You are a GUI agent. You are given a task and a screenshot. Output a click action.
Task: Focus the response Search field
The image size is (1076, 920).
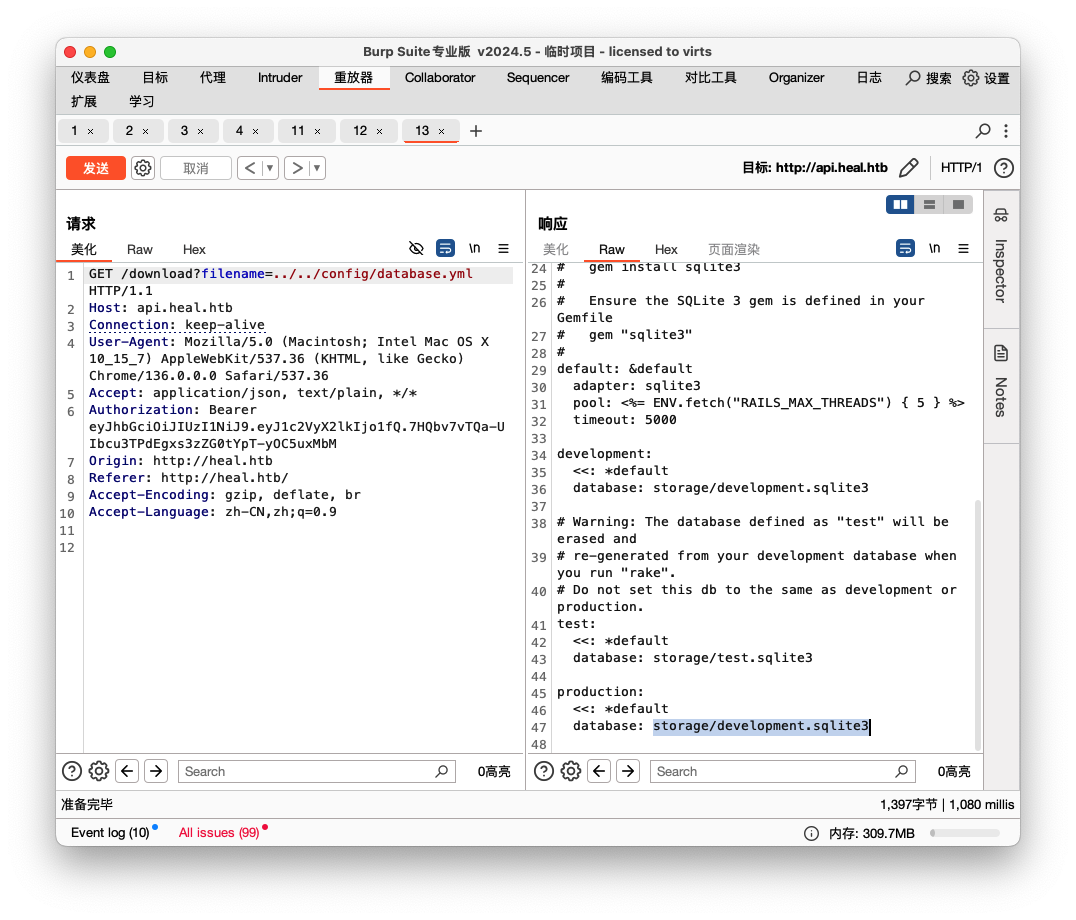coord(783,771)
